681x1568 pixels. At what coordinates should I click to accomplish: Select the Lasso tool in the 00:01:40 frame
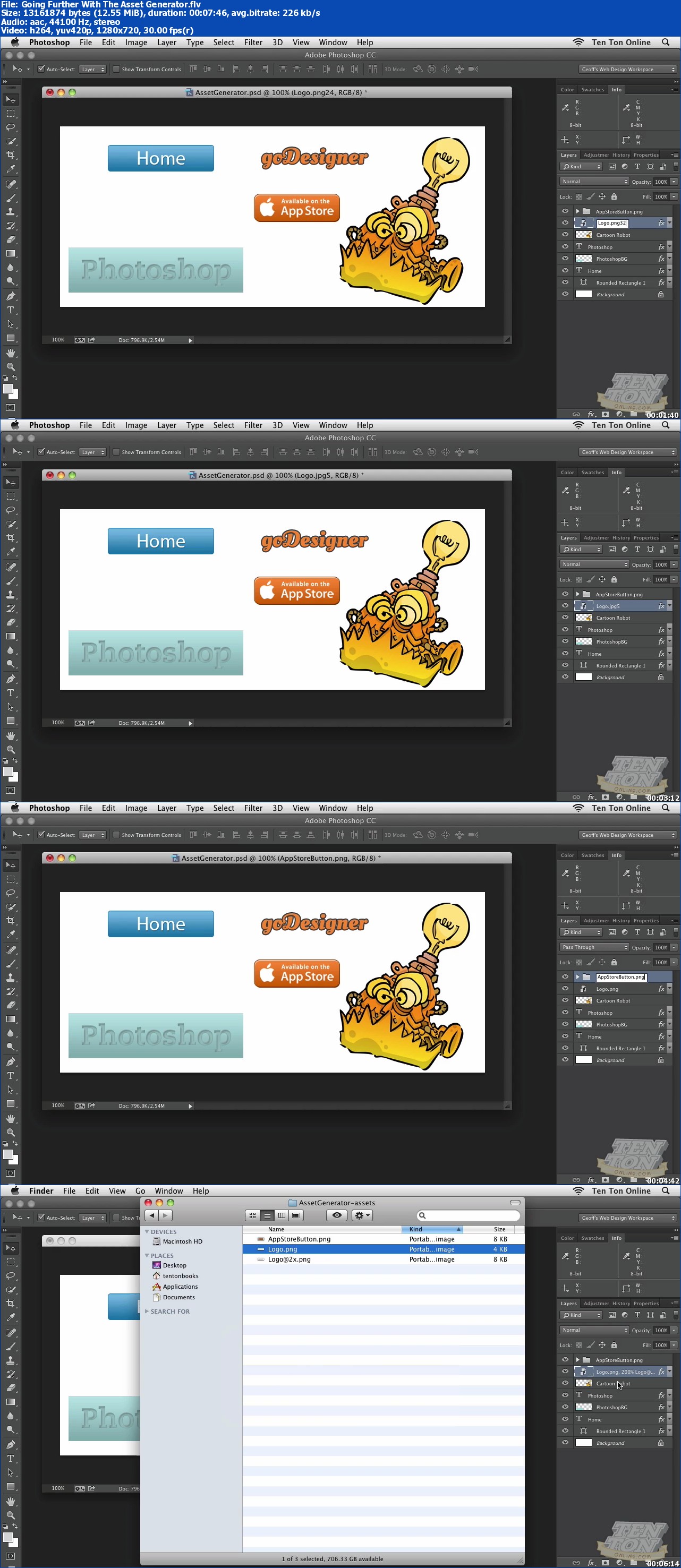coord(10,128)
